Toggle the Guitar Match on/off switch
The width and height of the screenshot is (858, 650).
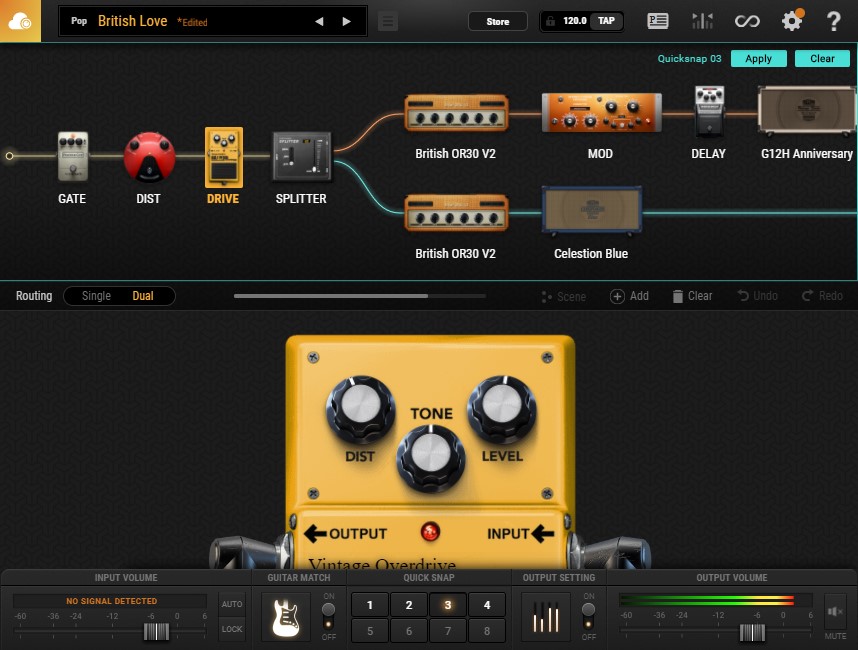(x=328, y=616)
